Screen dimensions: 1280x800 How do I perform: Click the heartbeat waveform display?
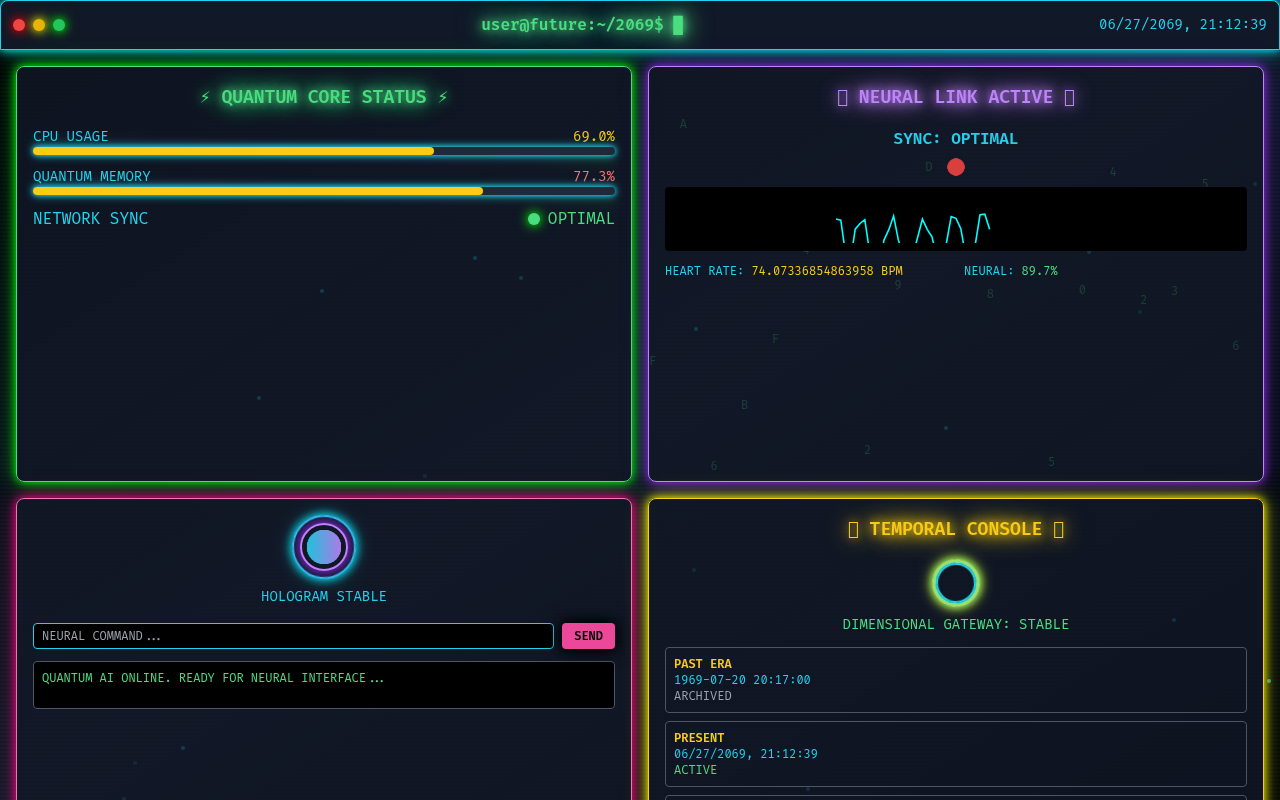(x=955, y=218)
